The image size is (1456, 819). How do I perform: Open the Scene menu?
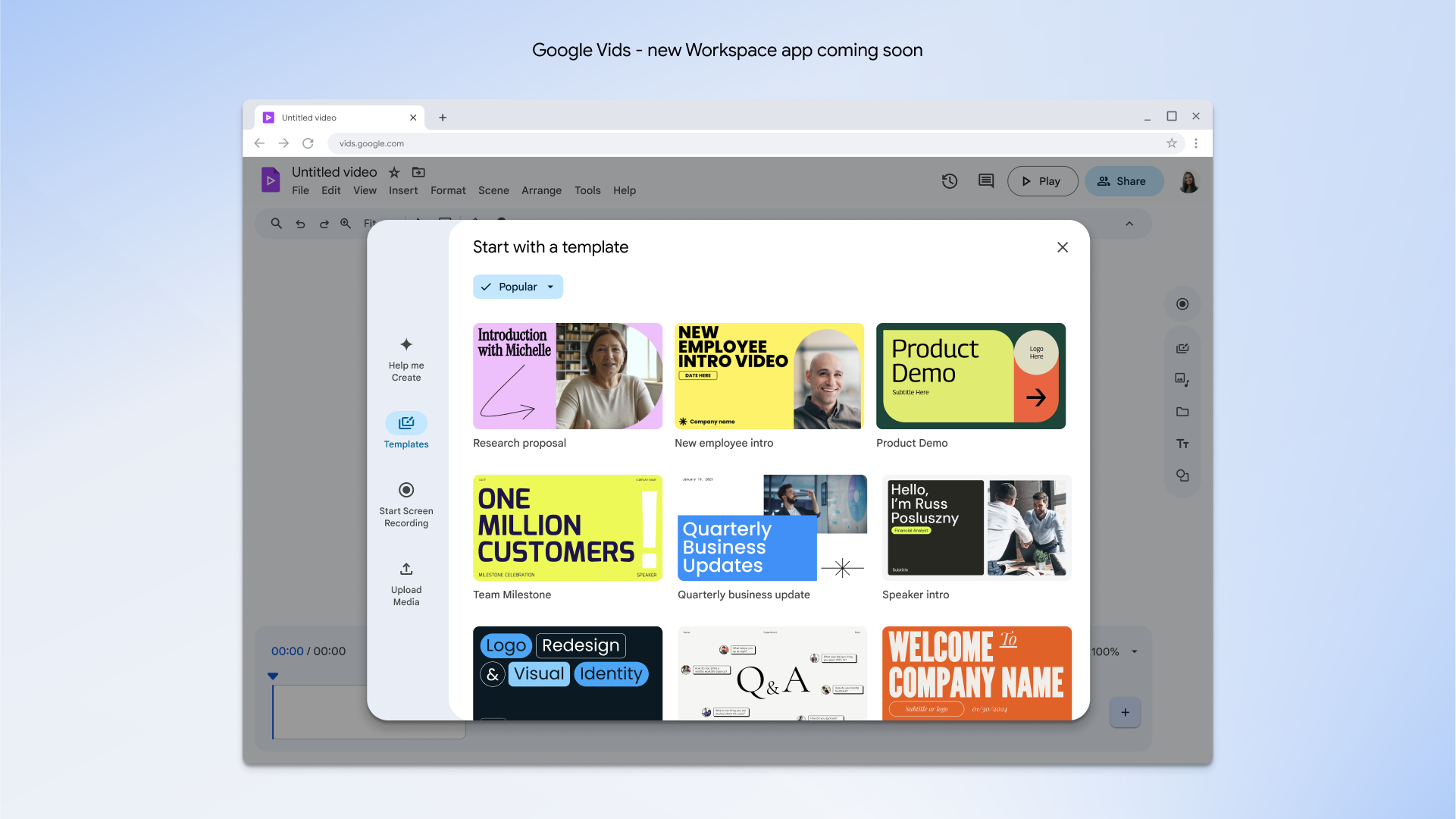pyautogui.click(x=493, y=191)
